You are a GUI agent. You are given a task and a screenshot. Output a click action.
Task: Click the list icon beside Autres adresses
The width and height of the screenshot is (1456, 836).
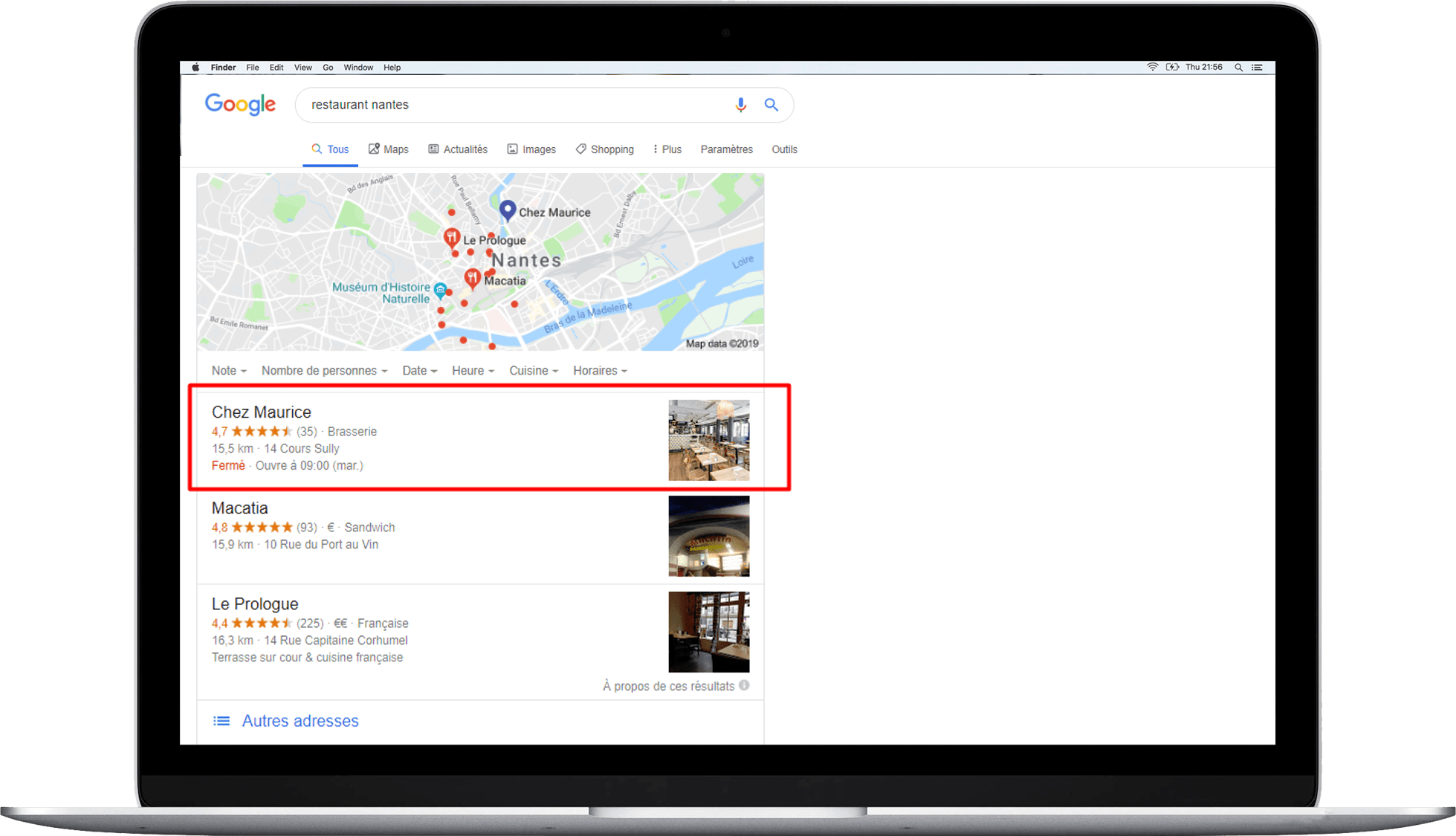[221, 721]
